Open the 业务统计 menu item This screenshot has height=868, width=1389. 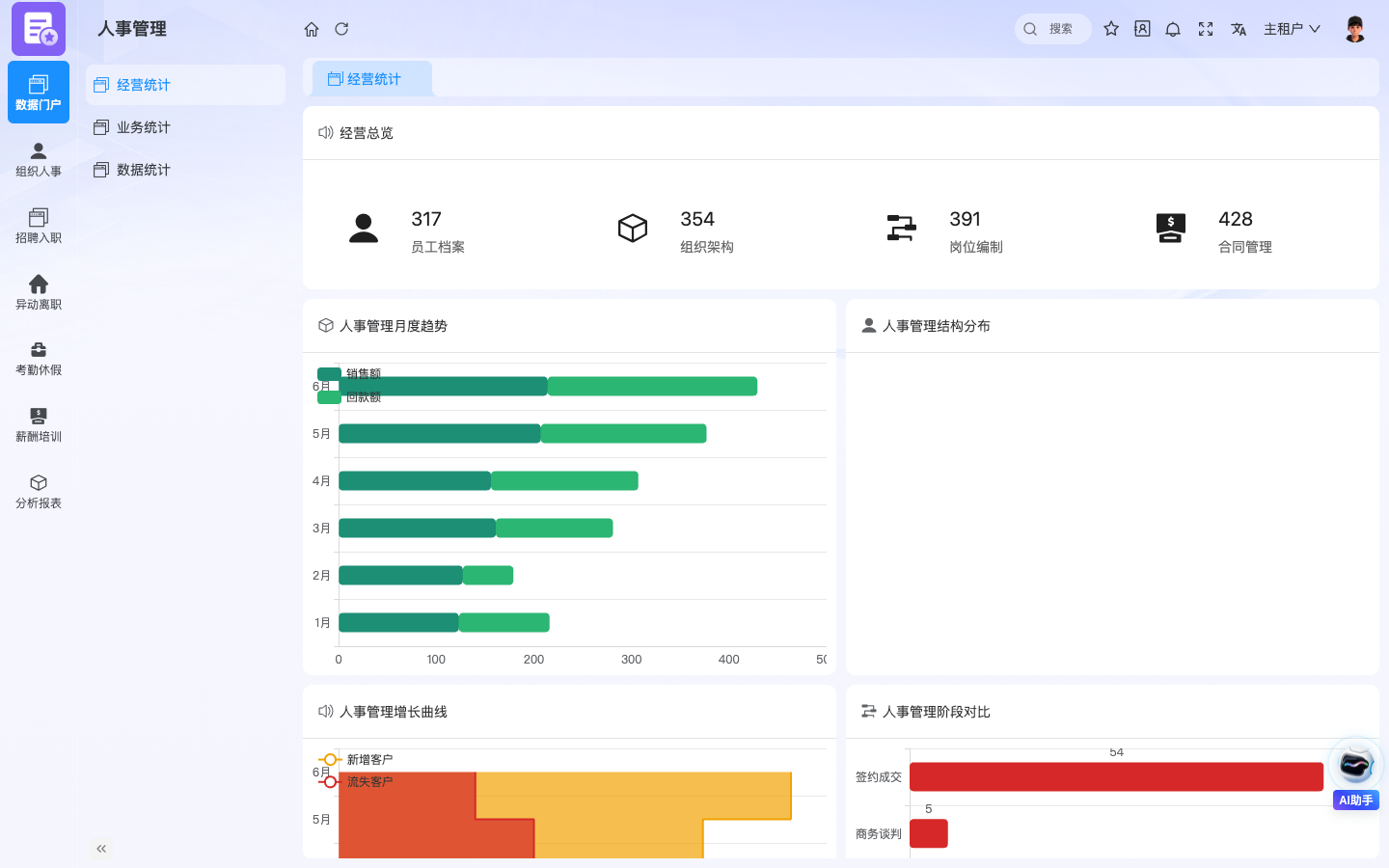point(185,127)
